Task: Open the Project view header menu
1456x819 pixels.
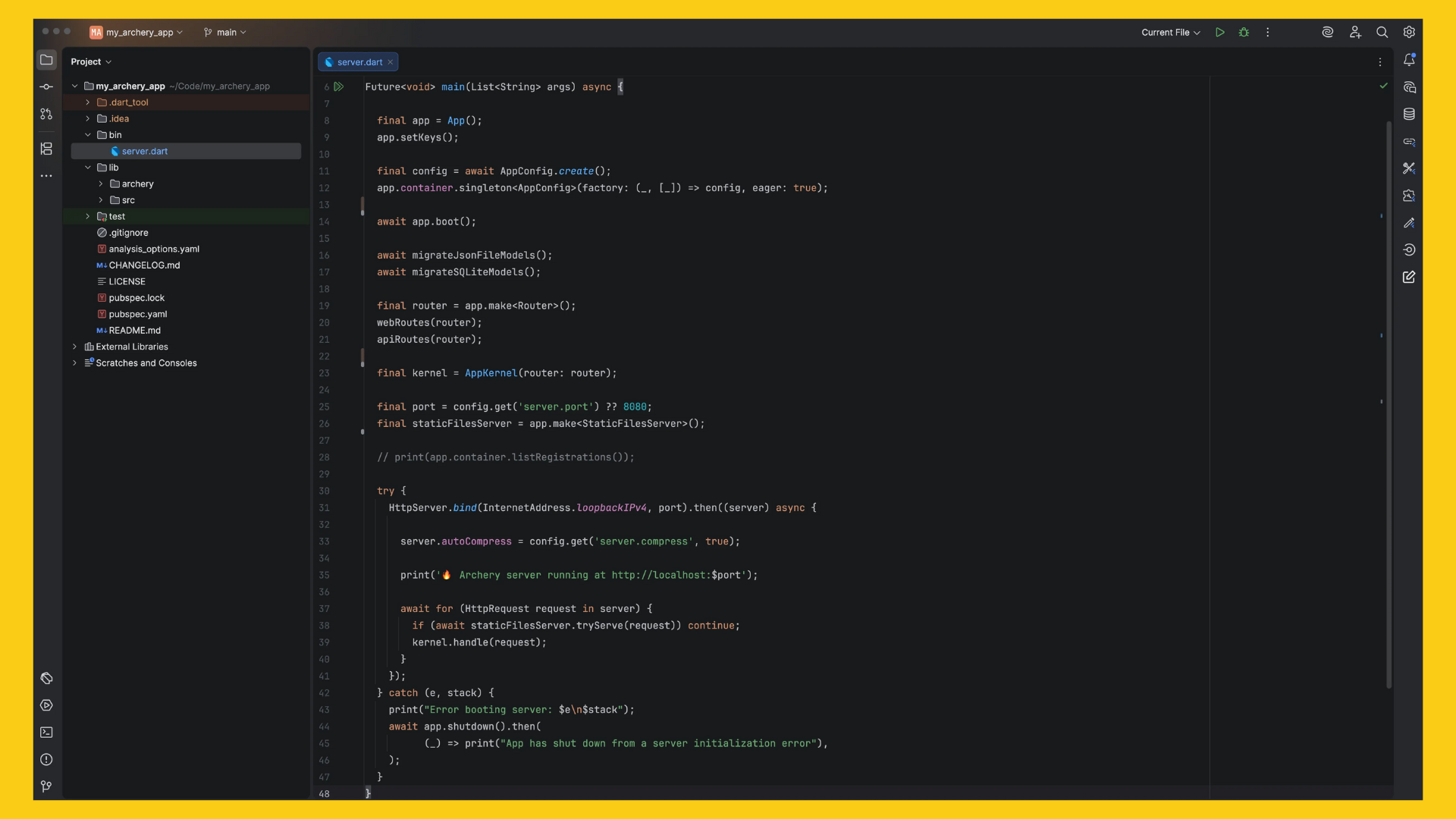Action: pyautogui.click(x=91, y=62)
